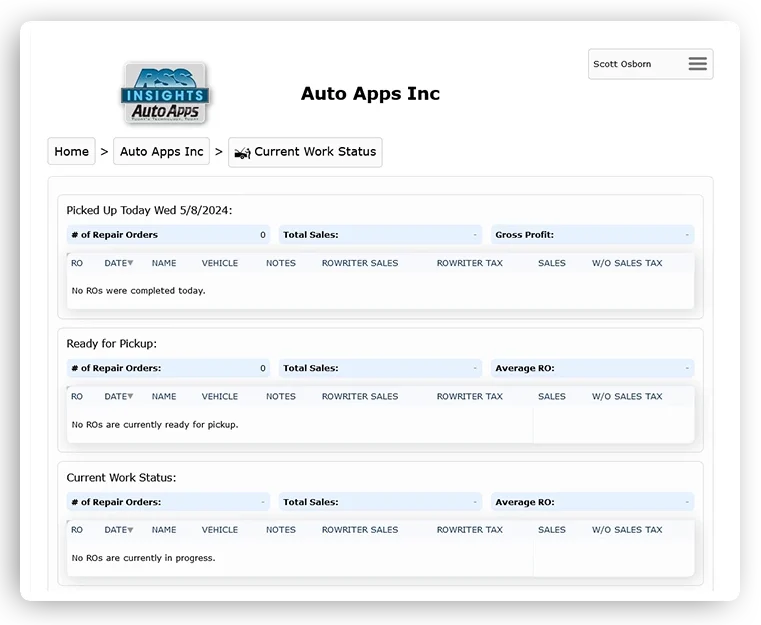Select Total Sales in Ready for Pickup section
Viewport: 761px width, 625px height.
(x=380, y=368)
